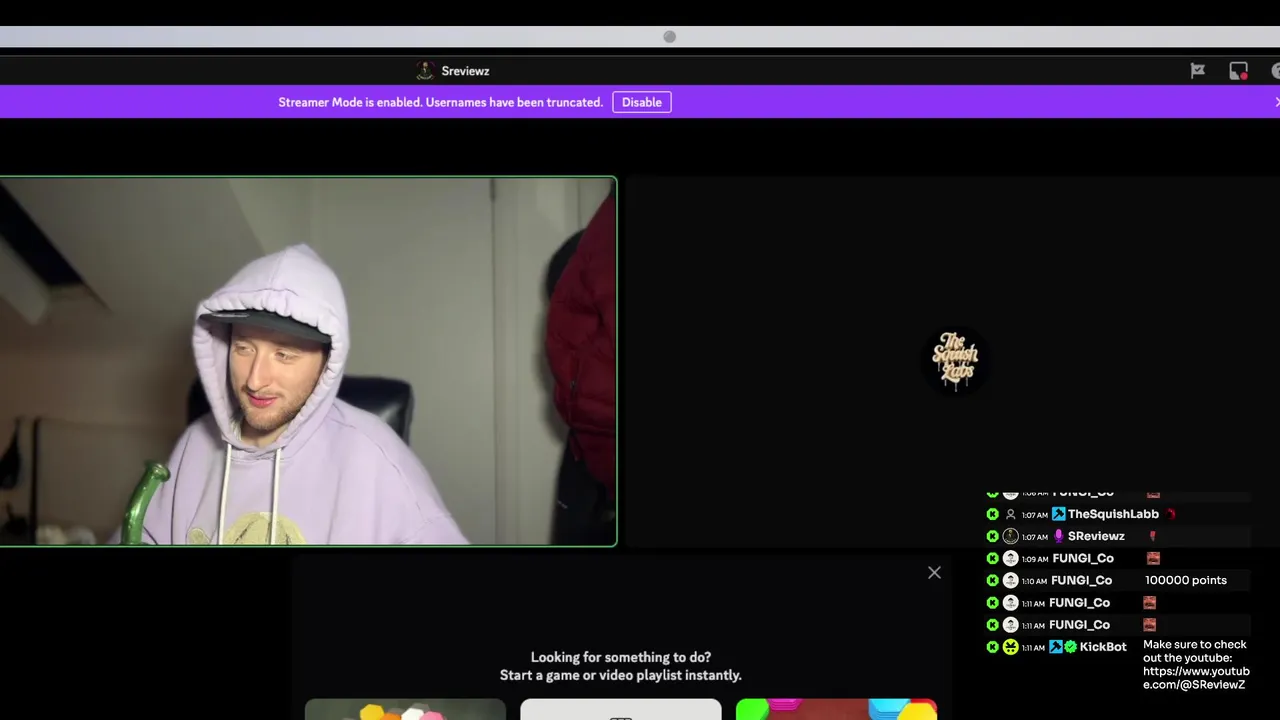The height and width of the screenshot is (720, 1280).
Task: Click moderator badge beside TheSquishLabb
Action: point(1058,514)
